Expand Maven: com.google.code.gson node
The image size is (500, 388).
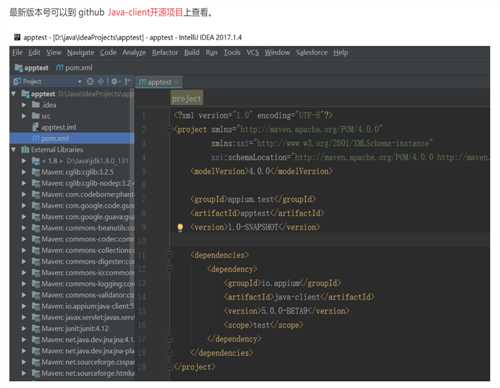[24, 206]
